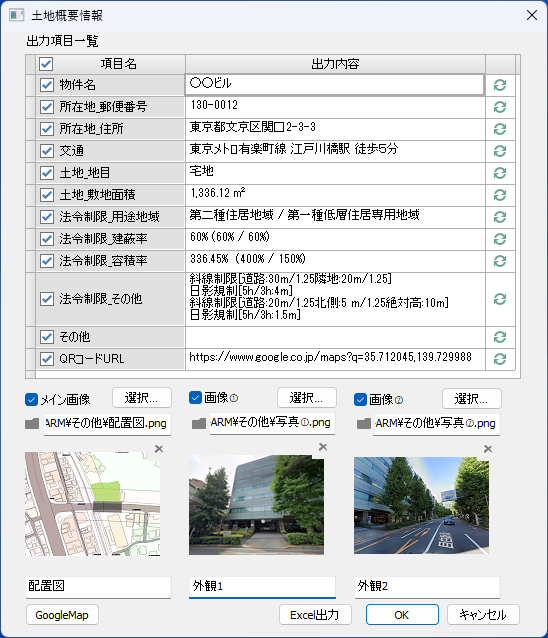Image resolution: width=548 pixels, height=638 pixels.
Task: Refresh the 法令制限_建蔽率 row value
Action: point(500,239)
